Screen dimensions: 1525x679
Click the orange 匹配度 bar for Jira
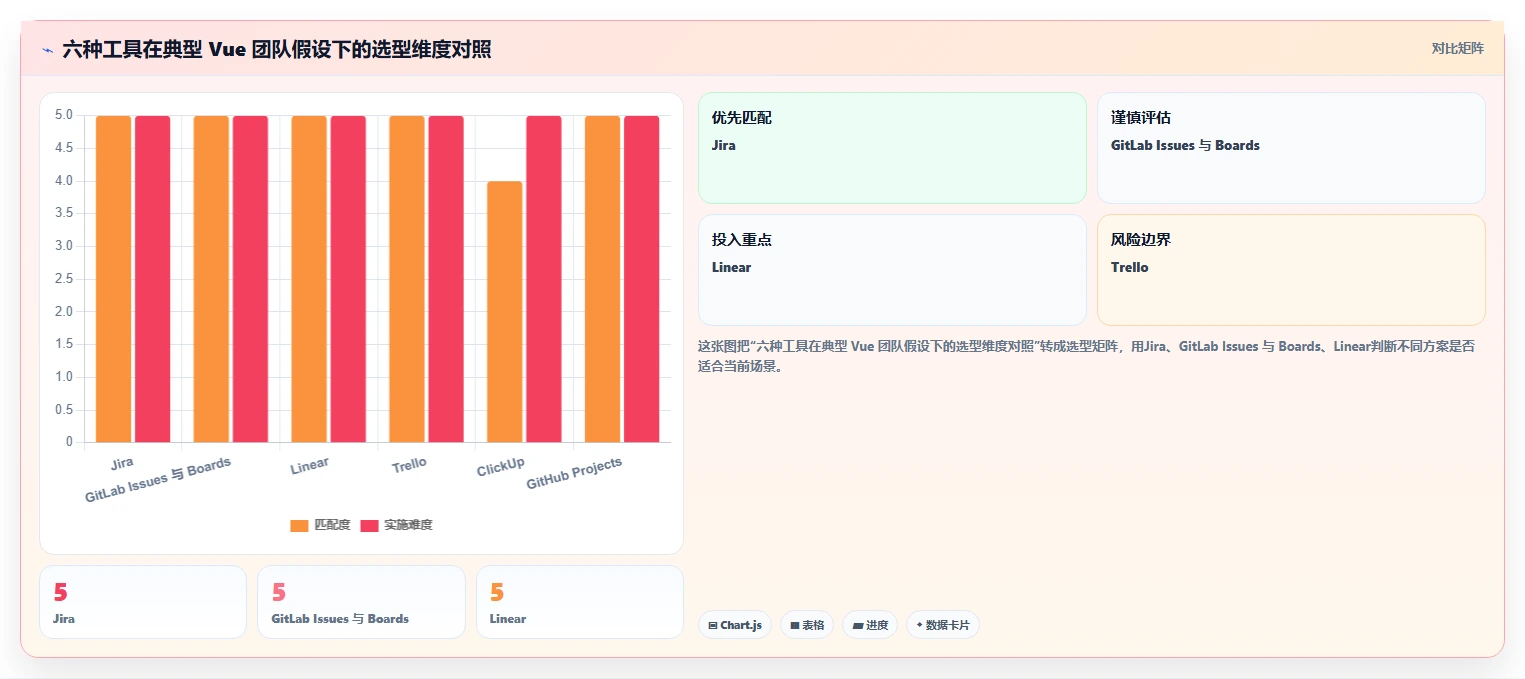(x=113, y=279)
